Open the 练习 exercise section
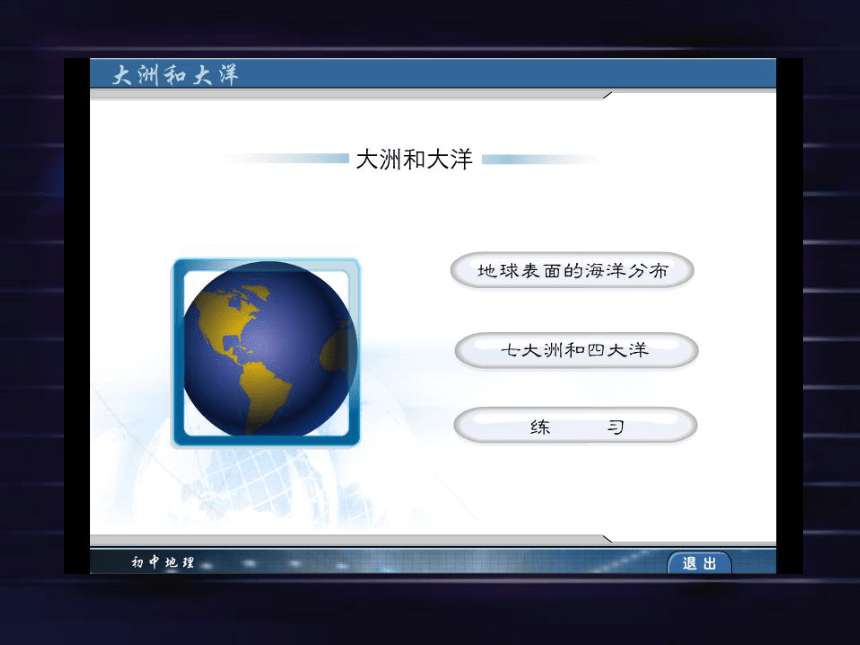 tap(575, 426)
